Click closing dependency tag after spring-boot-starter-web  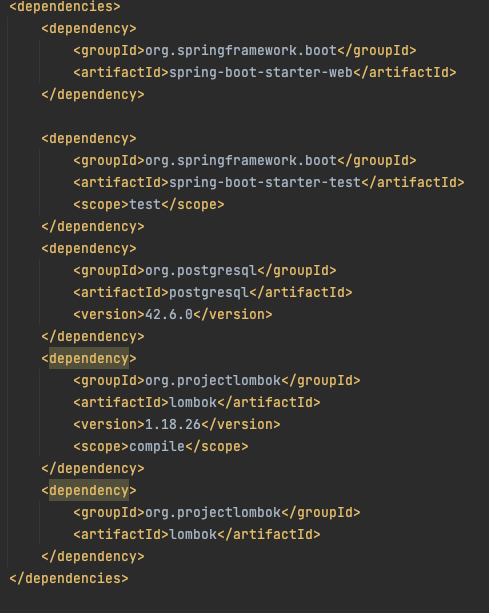tap(93, 94)
